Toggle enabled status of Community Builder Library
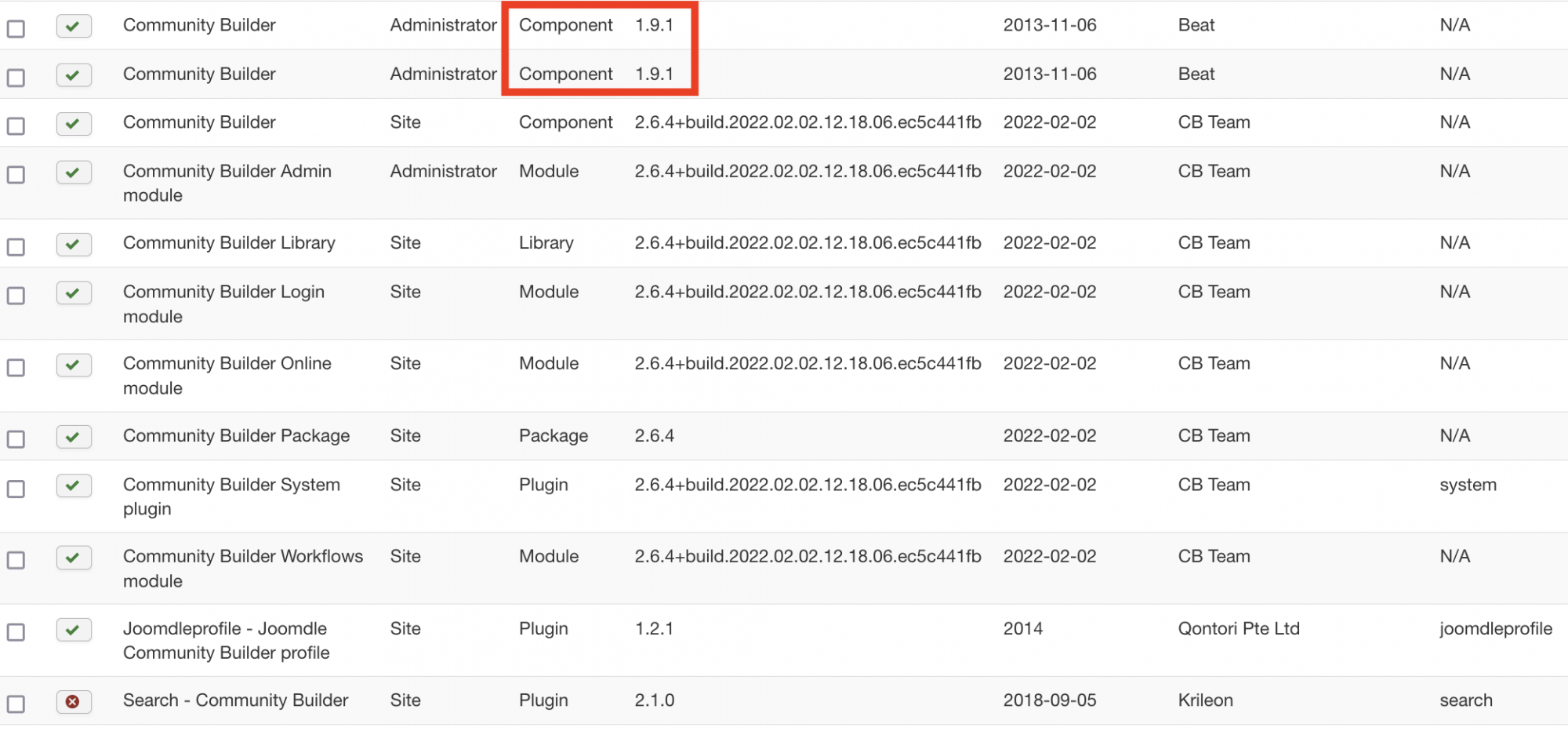This screenshot has width=1568, height=731. (74, 244)
